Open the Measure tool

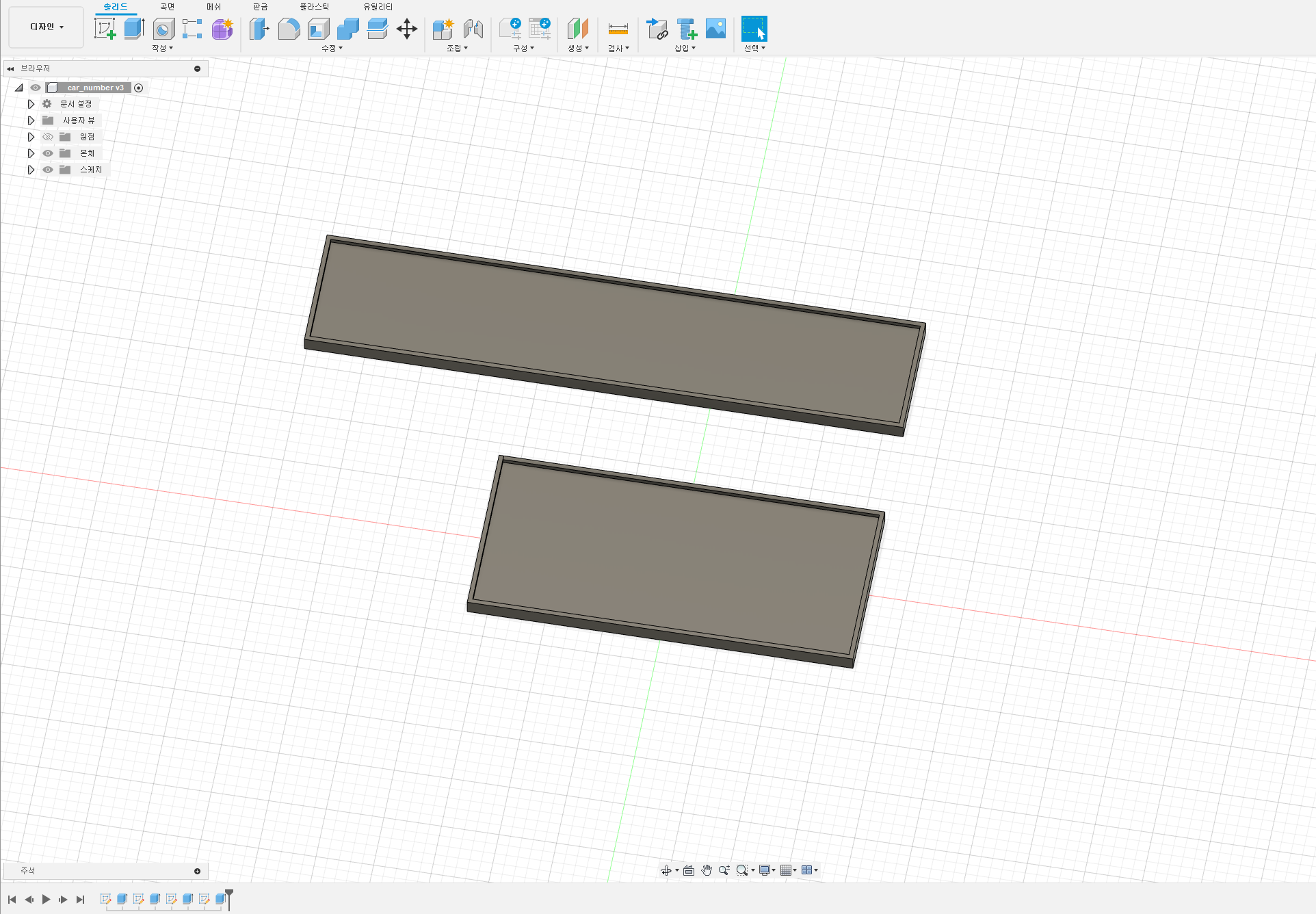(x=618, y=29)
